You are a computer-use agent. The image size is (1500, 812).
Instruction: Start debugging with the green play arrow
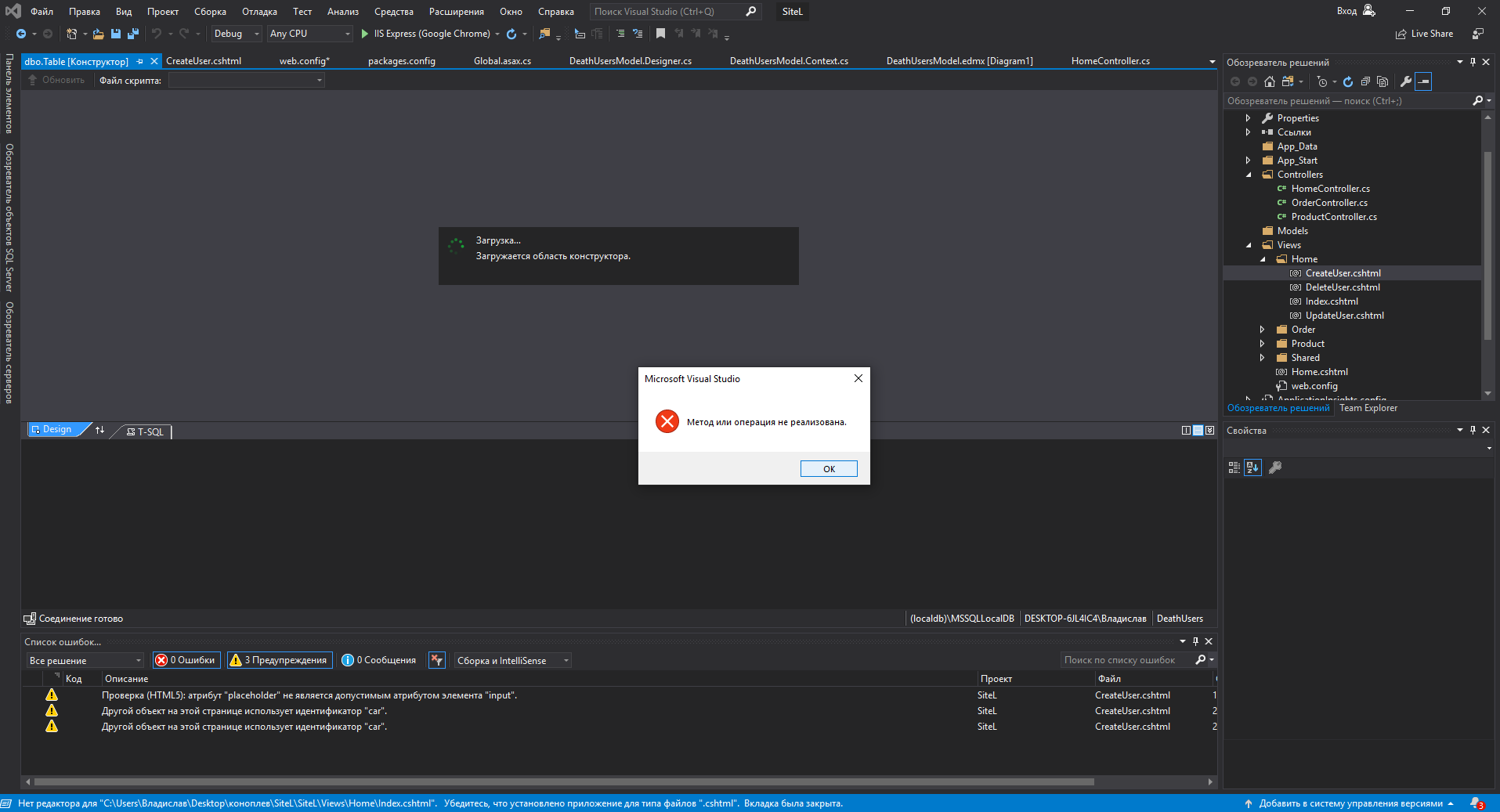364,34
